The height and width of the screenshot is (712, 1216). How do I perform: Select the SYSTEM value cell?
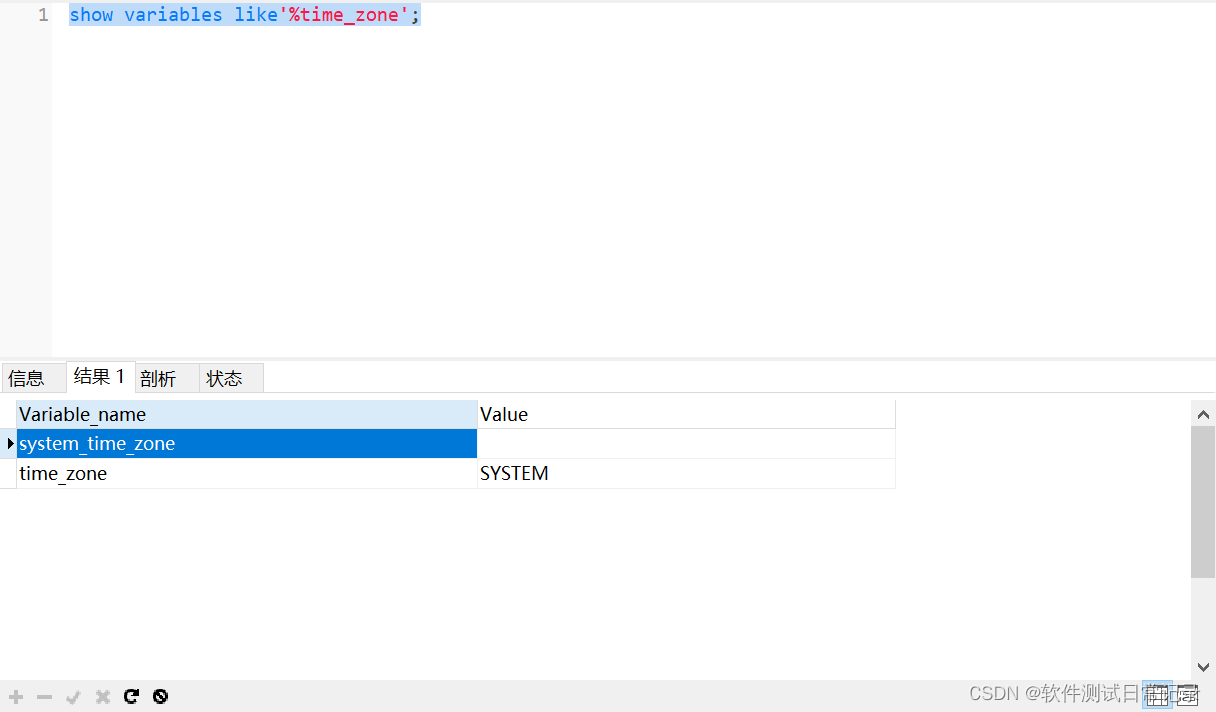(x=686, y=474)
